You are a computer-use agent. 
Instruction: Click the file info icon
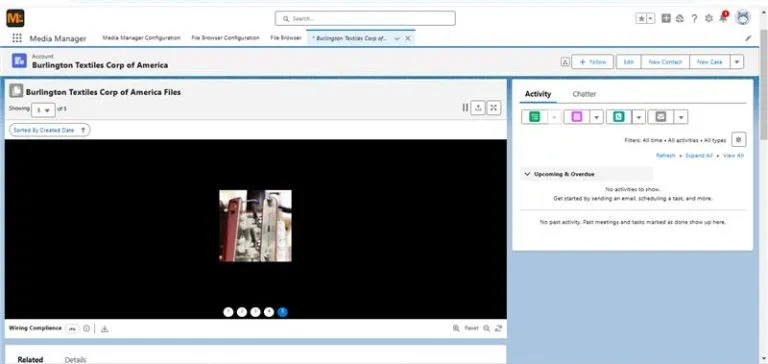click(87, 329)
